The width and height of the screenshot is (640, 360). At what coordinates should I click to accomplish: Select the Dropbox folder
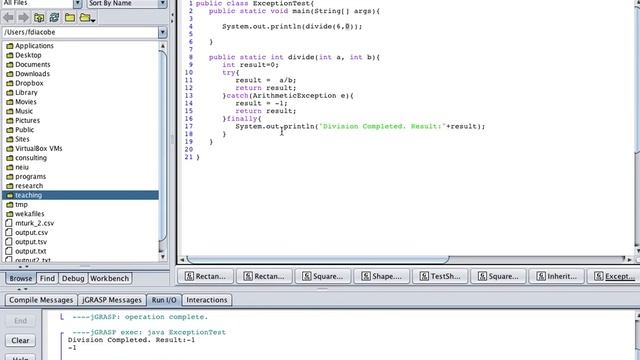(29, 83)
